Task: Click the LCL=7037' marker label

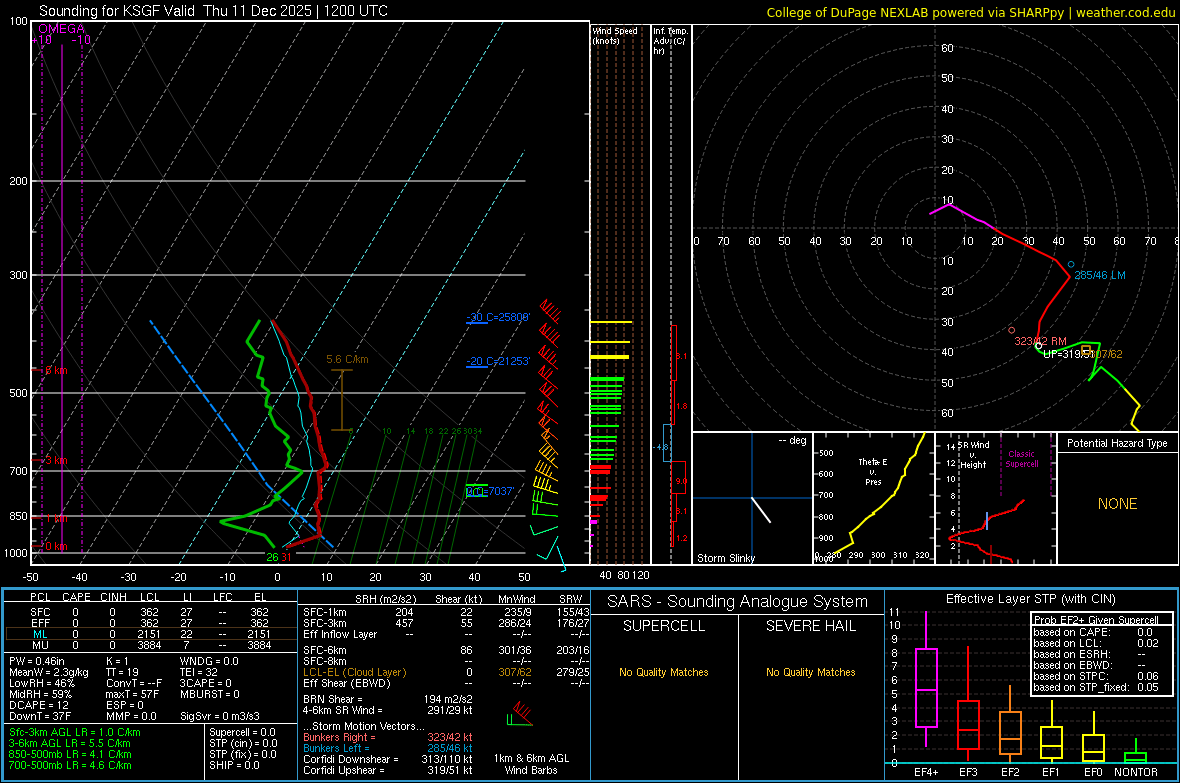Action: (490, 492)
